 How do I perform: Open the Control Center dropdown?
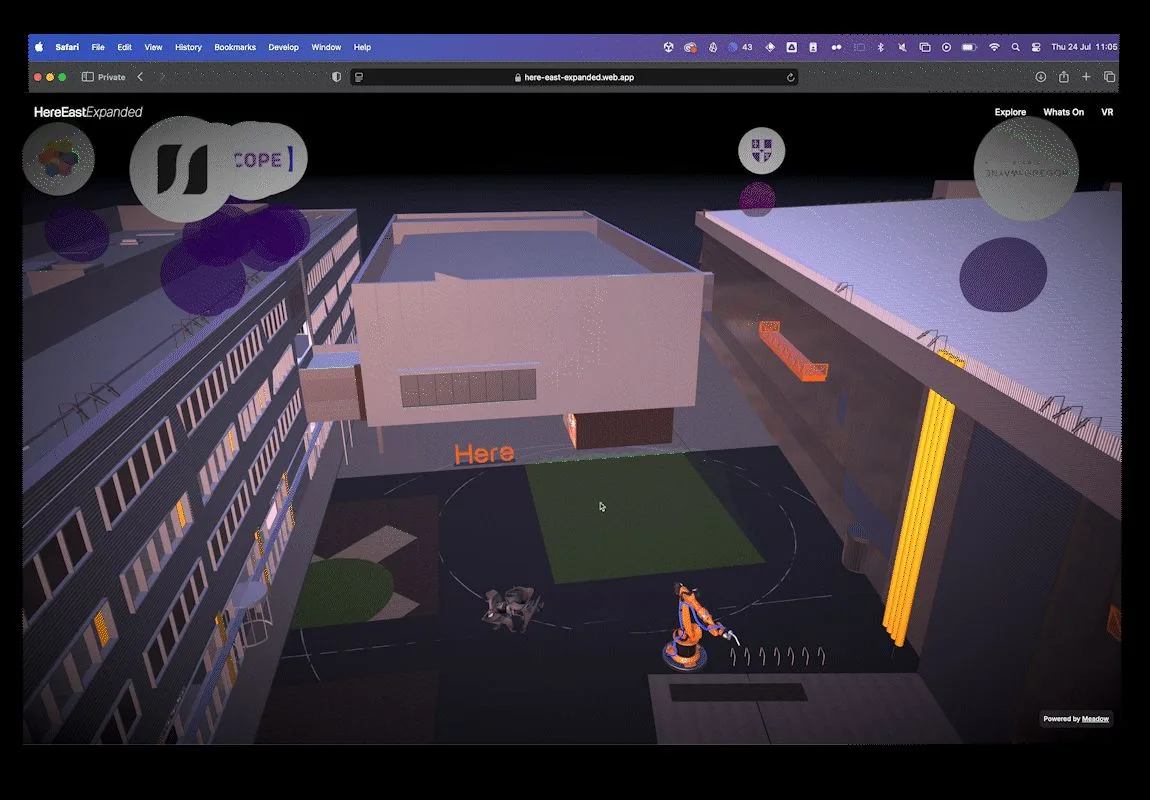(x=1037, y=47)
